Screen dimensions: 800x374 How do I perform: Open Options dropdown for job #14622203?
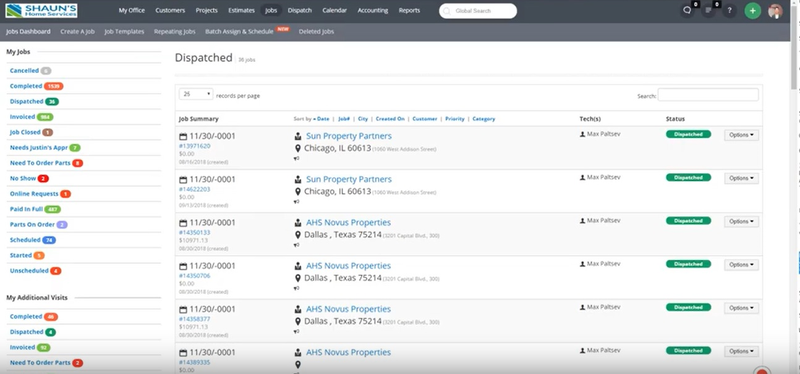click(741, 179)
